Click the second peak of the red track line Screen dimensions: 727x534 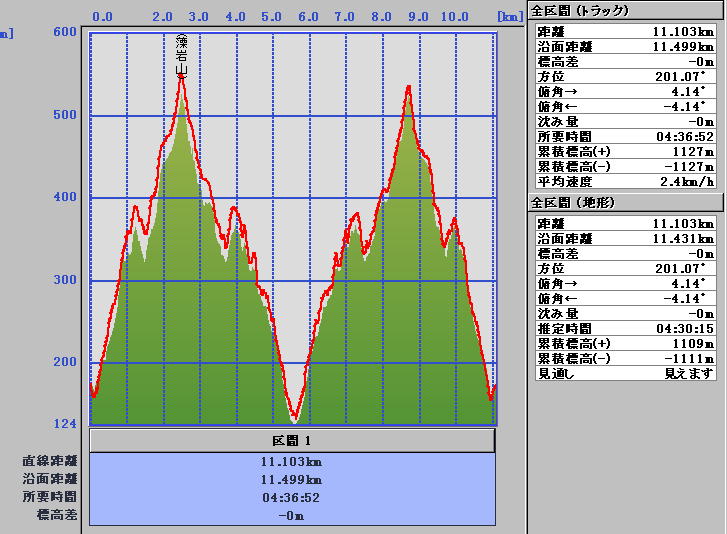coord(409,87)
